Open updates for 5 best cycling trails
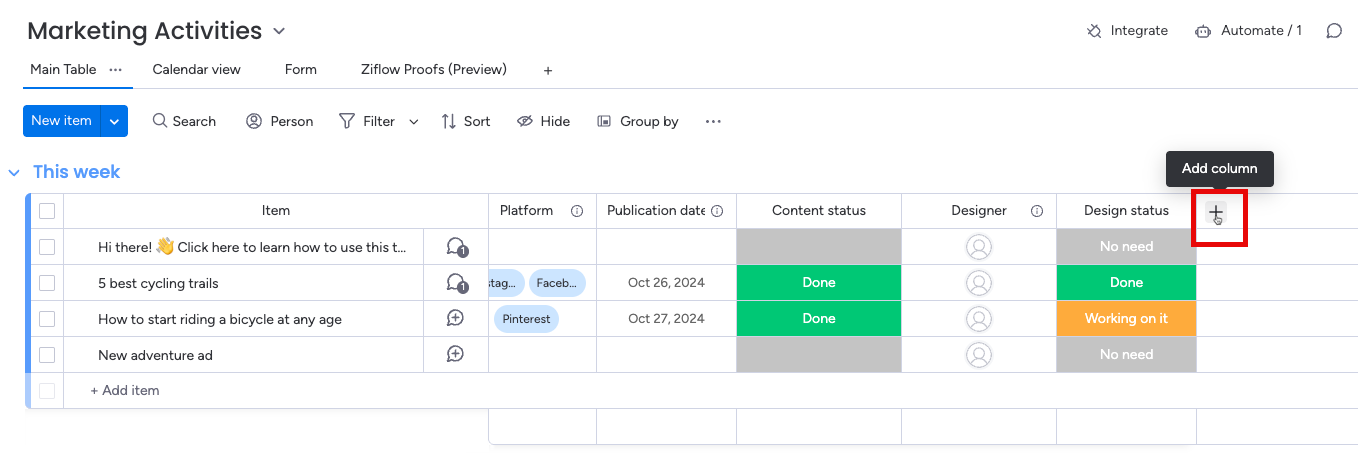 pos(456,283)
